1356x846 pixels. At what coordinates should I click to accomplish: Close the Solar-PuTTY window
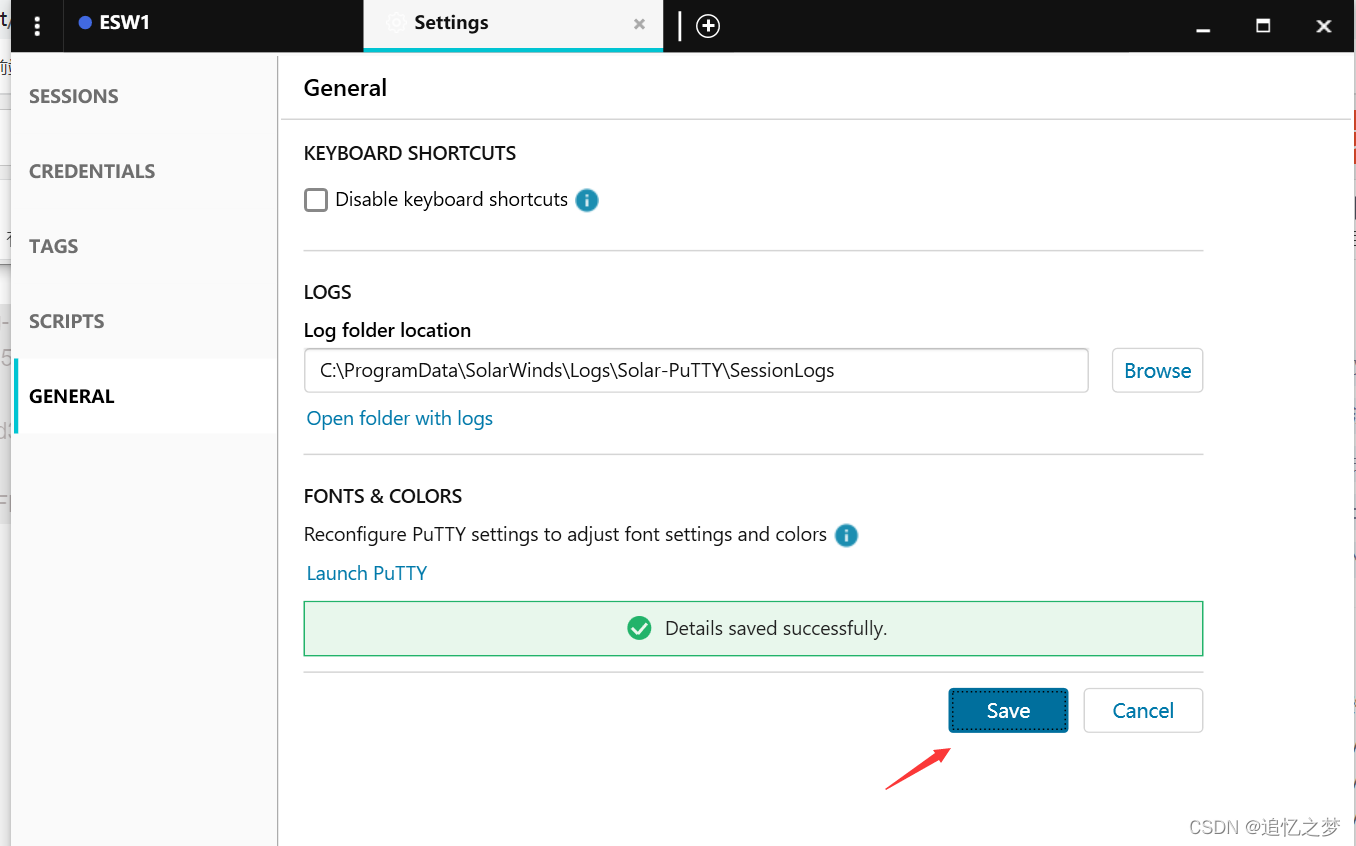click(x=1324, y=26)
